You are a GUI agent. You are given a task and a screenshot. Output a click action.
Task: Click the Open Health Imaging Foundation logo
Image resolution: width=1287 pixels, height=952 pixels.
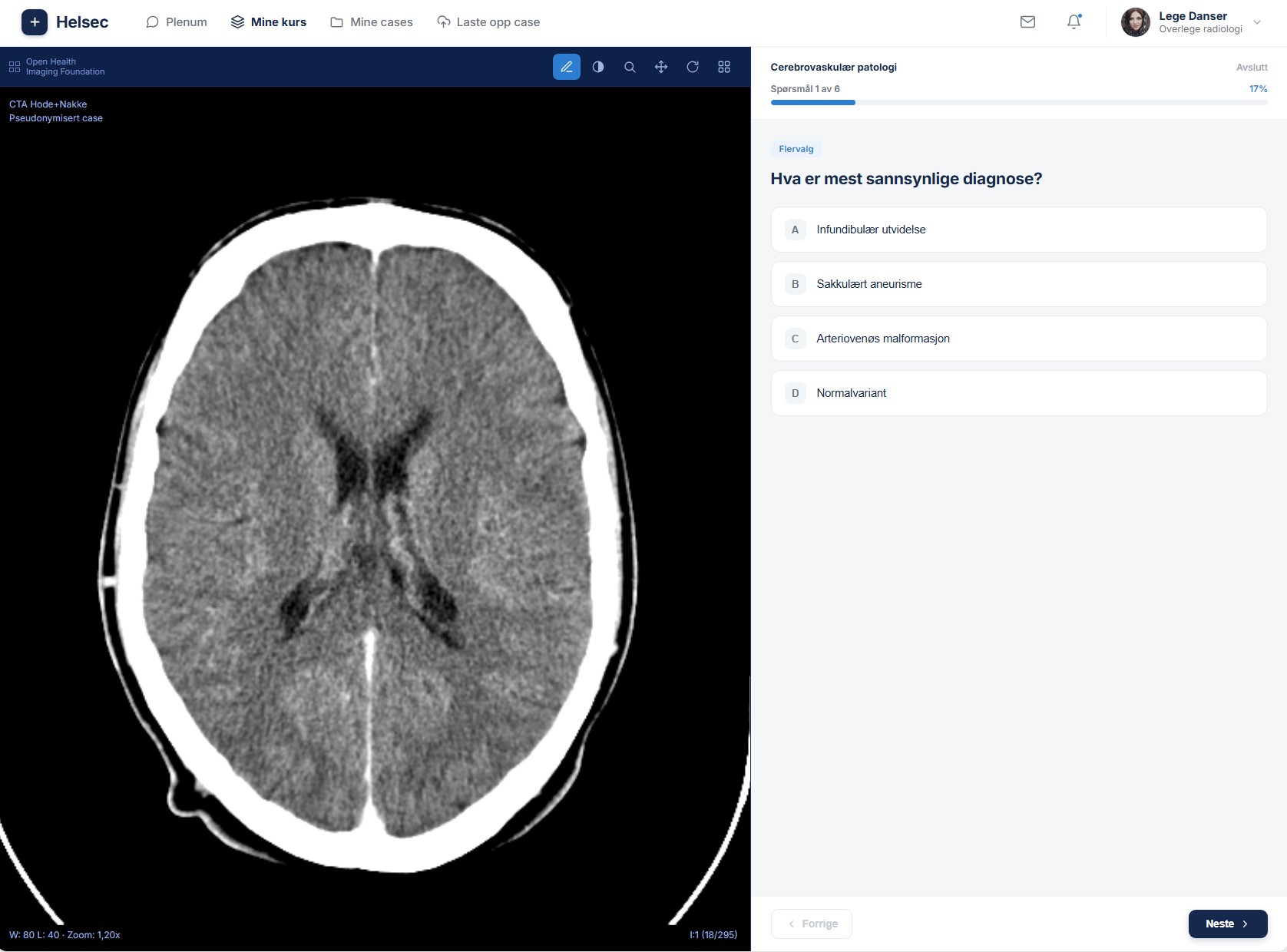point(57,67)
